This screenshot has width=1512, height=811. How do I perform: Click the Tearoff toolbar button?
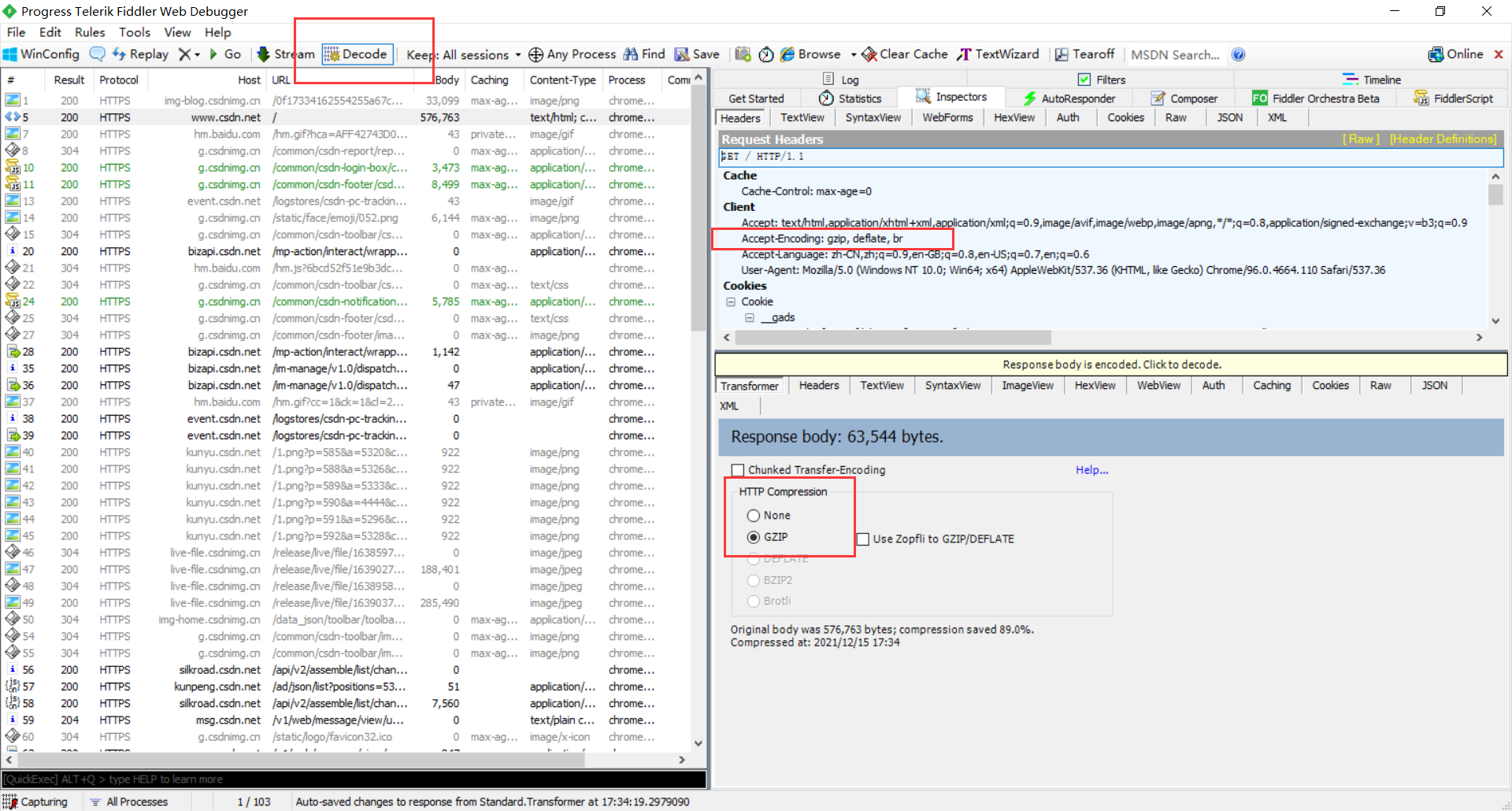(x=1084, y=54)
